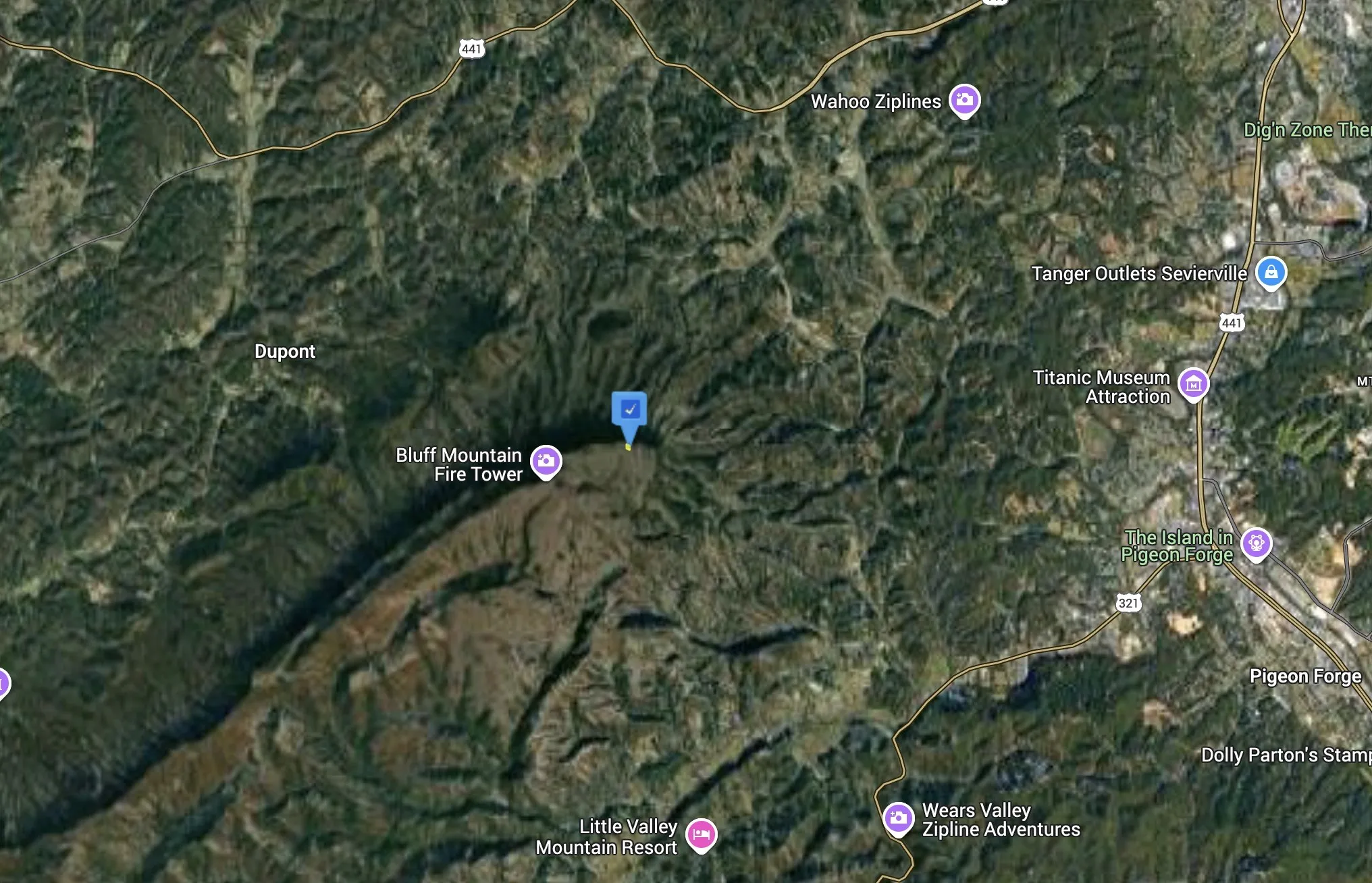Open the Tanger Outlets Sevierville shopping pin
This screenshot has height=883, width=1372.
[x=1271, y=273]
